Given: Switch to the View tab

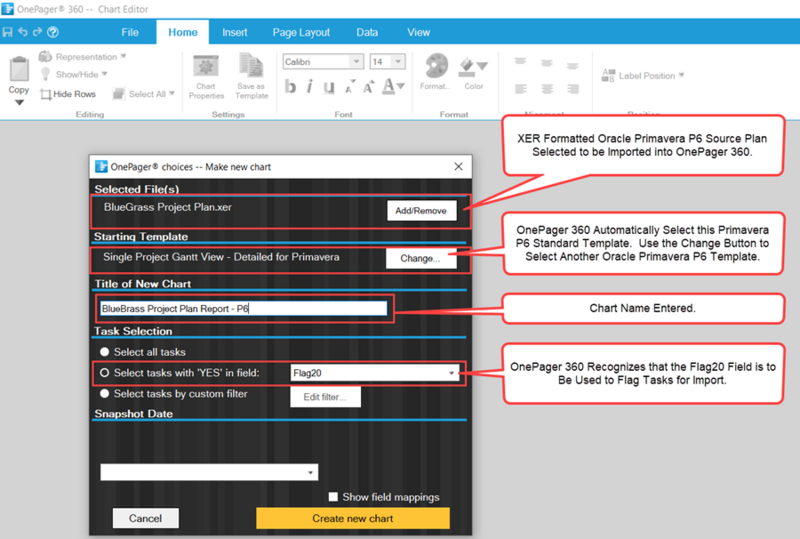Looking at the screenshot, I should pyautogui.click(x=418, y=32).
